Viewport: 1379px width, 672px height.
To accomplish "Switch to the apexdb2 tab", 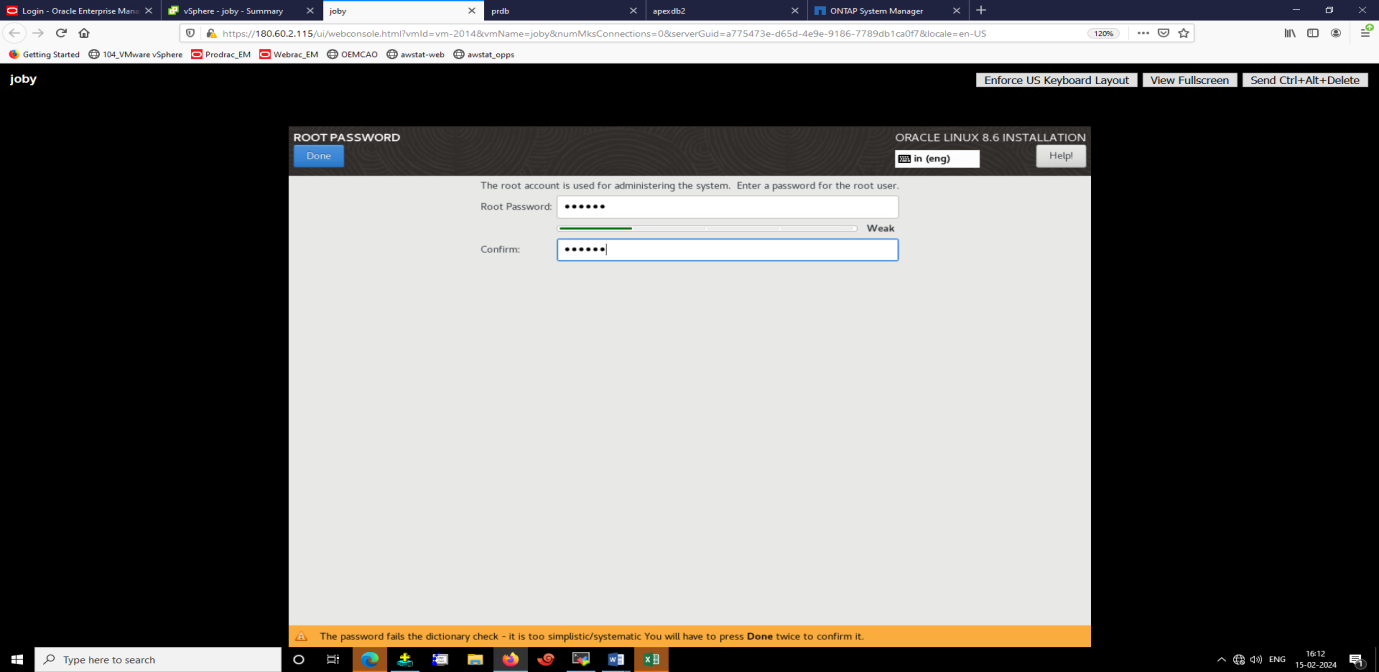I will point(724,10).
